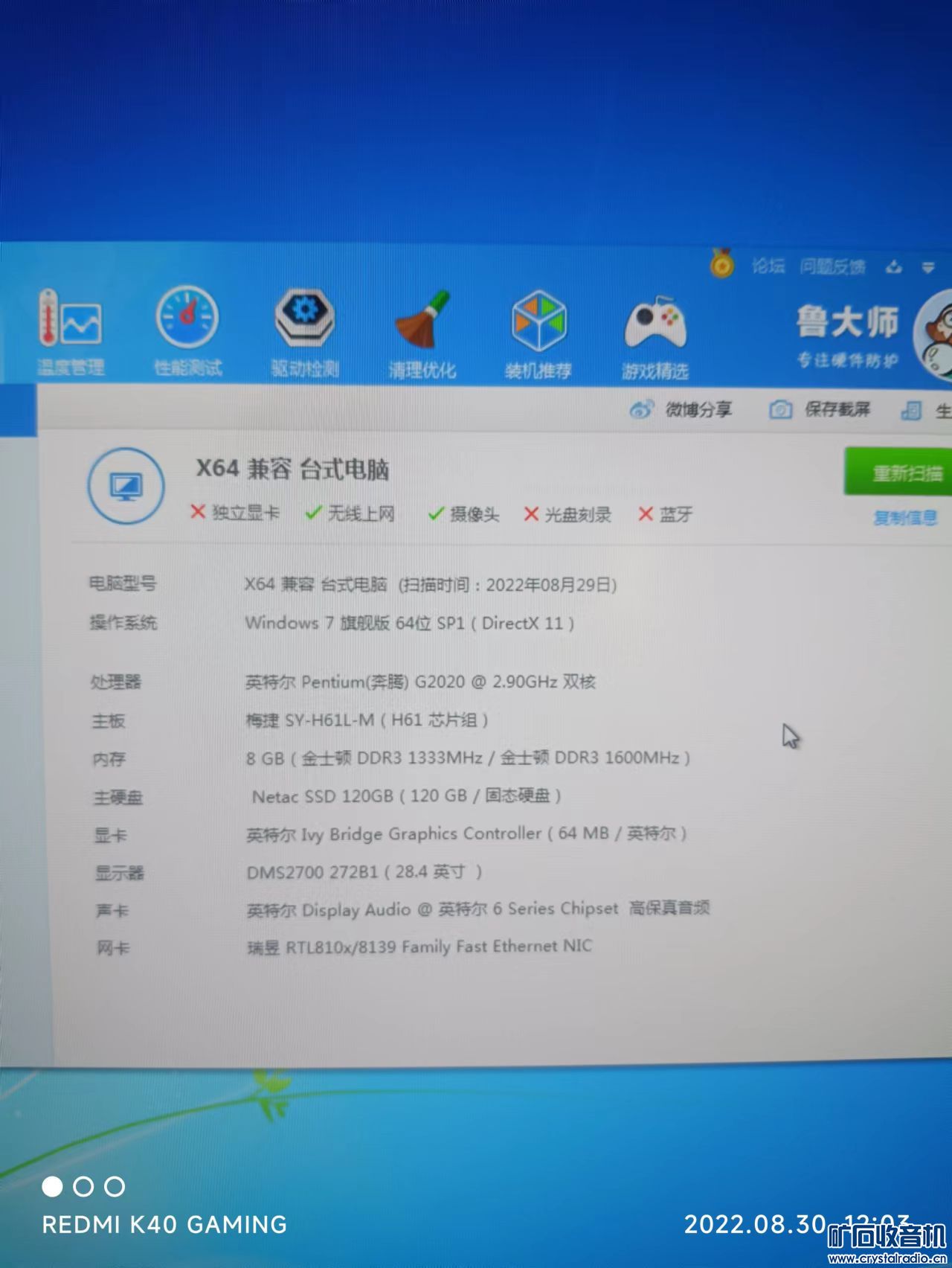Open the main menu dropdown triangle
Image resolution: width=952 pixels, height=1268 pixels.
click(928, 267)
